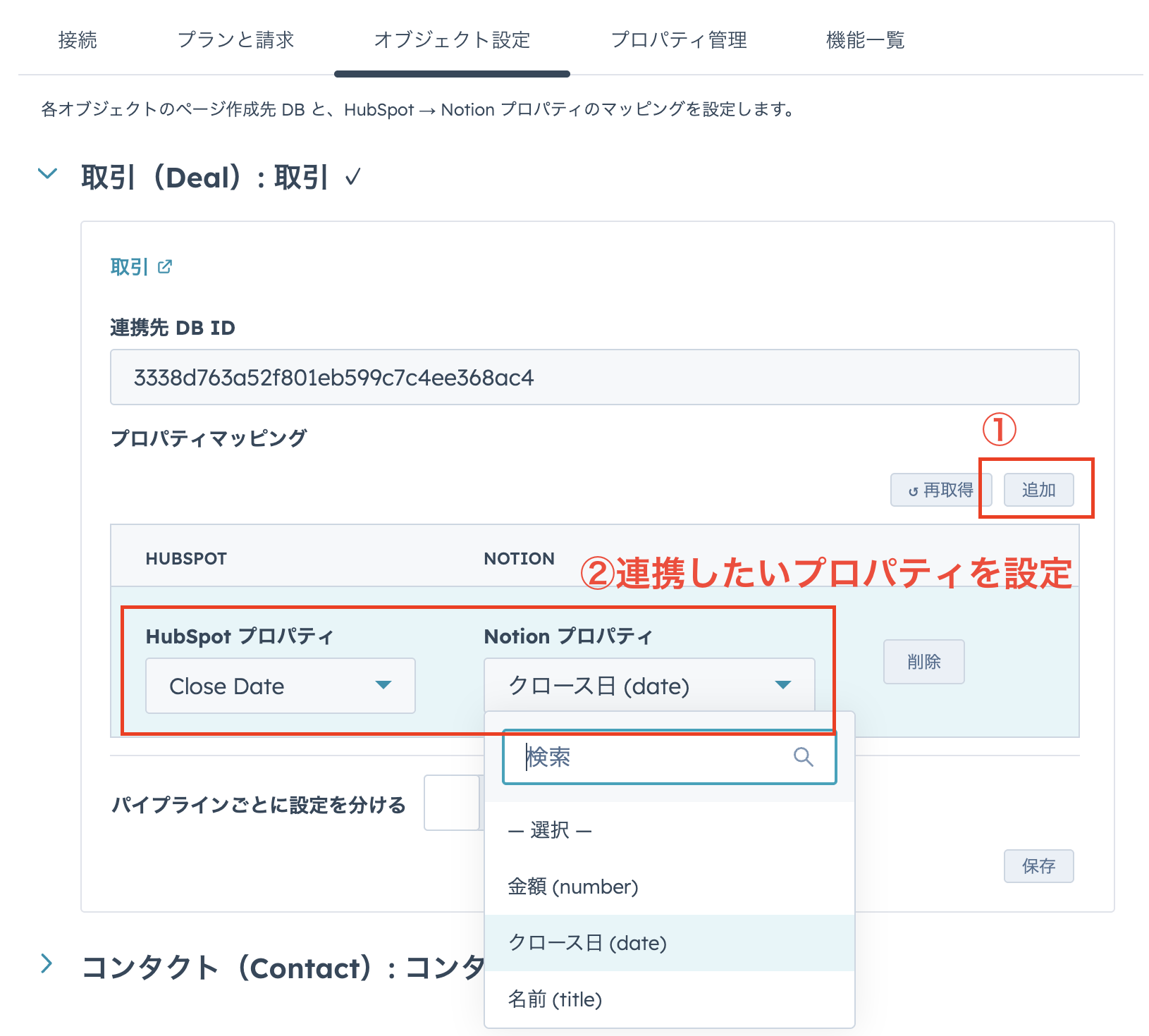The width and height of the screenshot is (1149, 1036).
Task: Select 金額 (number) option
Action: click(670, 887)
